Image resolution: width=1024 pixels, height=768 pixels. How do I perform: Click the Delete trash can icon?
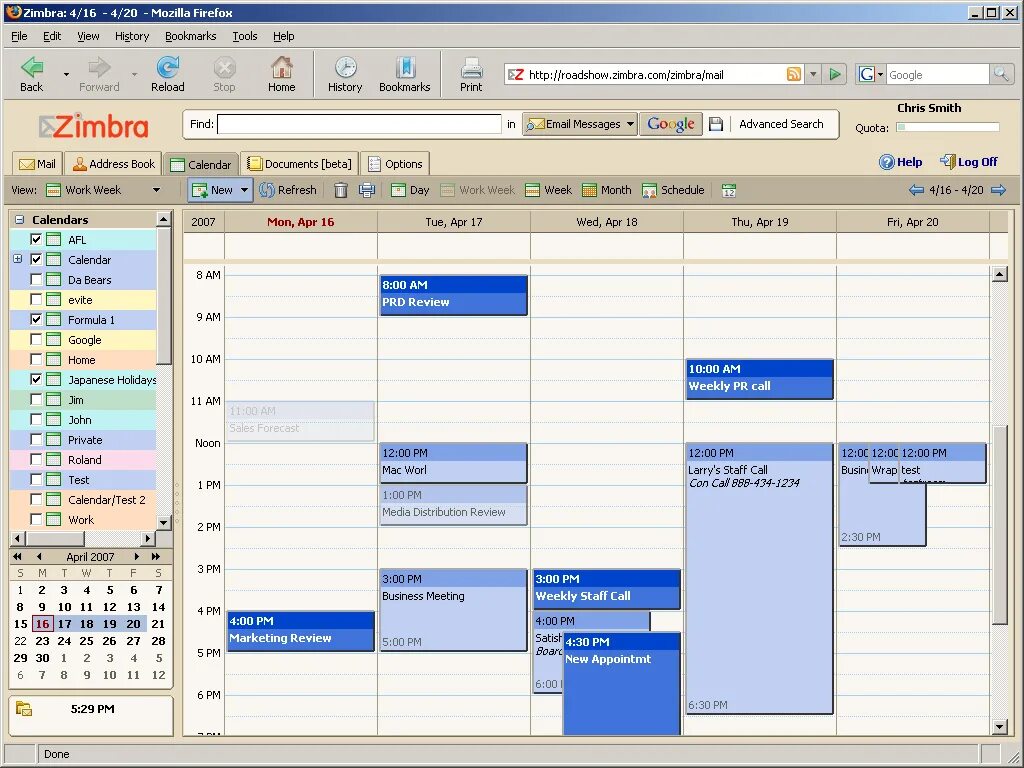click(x=341, y=190)
